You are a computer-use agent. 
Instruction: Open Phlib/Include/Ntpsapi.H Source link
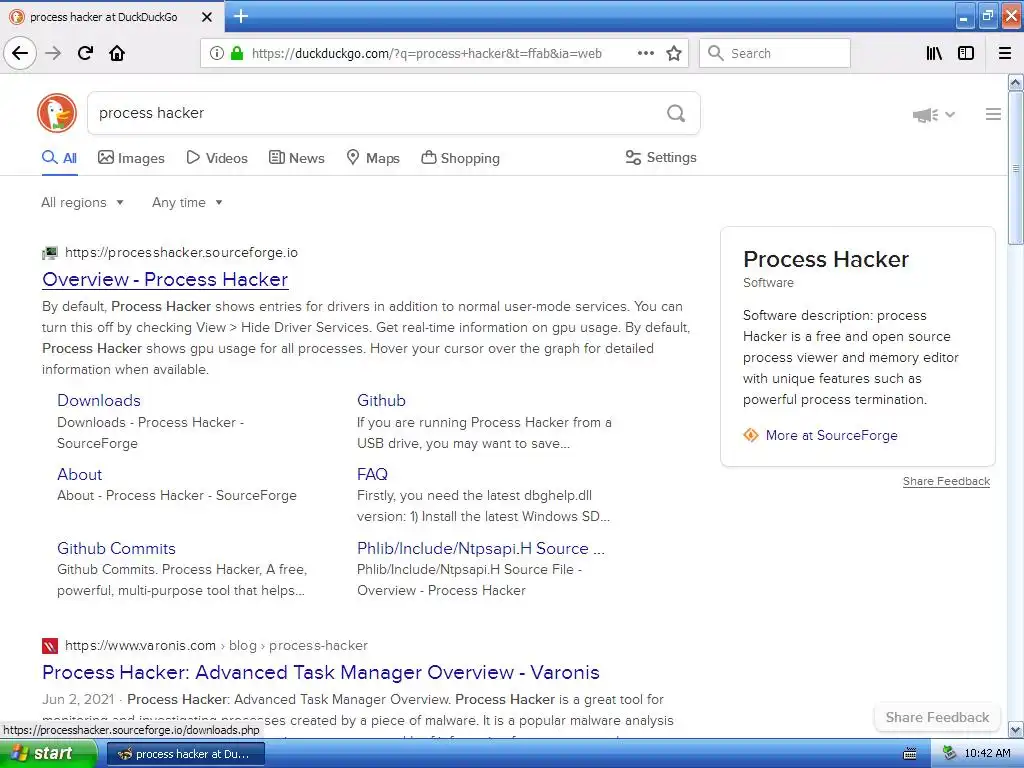click(x=481, y=549)
